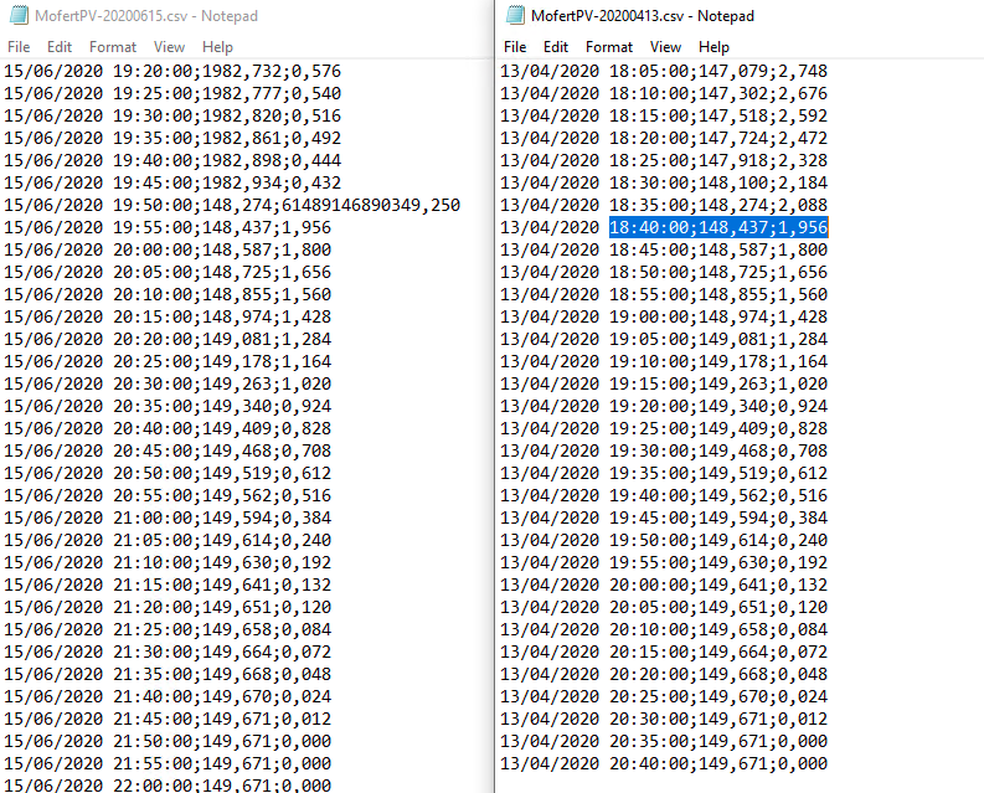Click date 13/04/2020 on the 18:40:00 row
Screen dimensions: 984x793
click(x=550, y=227)
